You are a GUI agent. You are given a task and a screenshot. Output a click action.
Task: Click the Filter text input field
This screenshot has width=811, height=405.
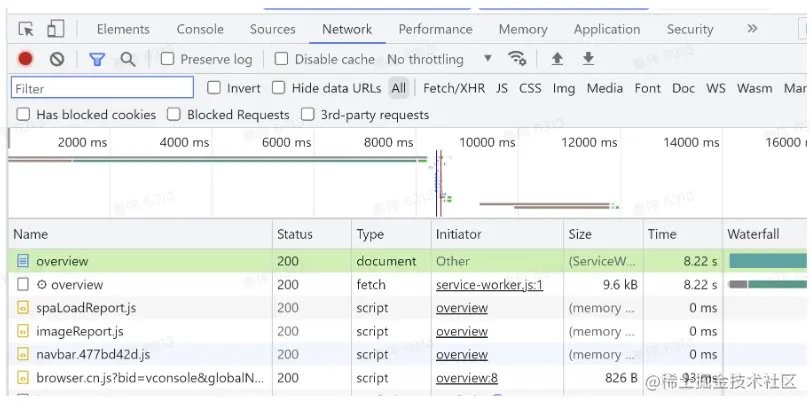click(102, 88)
